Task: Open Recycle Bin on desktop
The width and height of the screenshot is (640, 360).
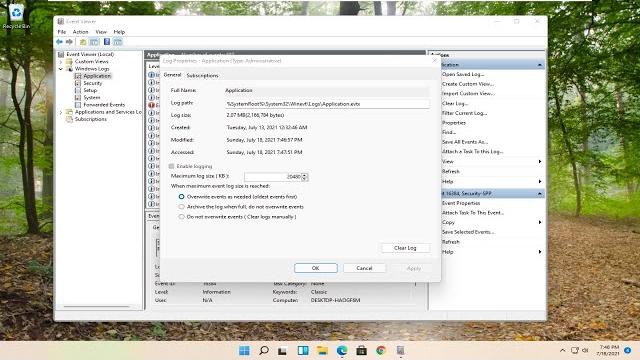Action: click(16, 16)
